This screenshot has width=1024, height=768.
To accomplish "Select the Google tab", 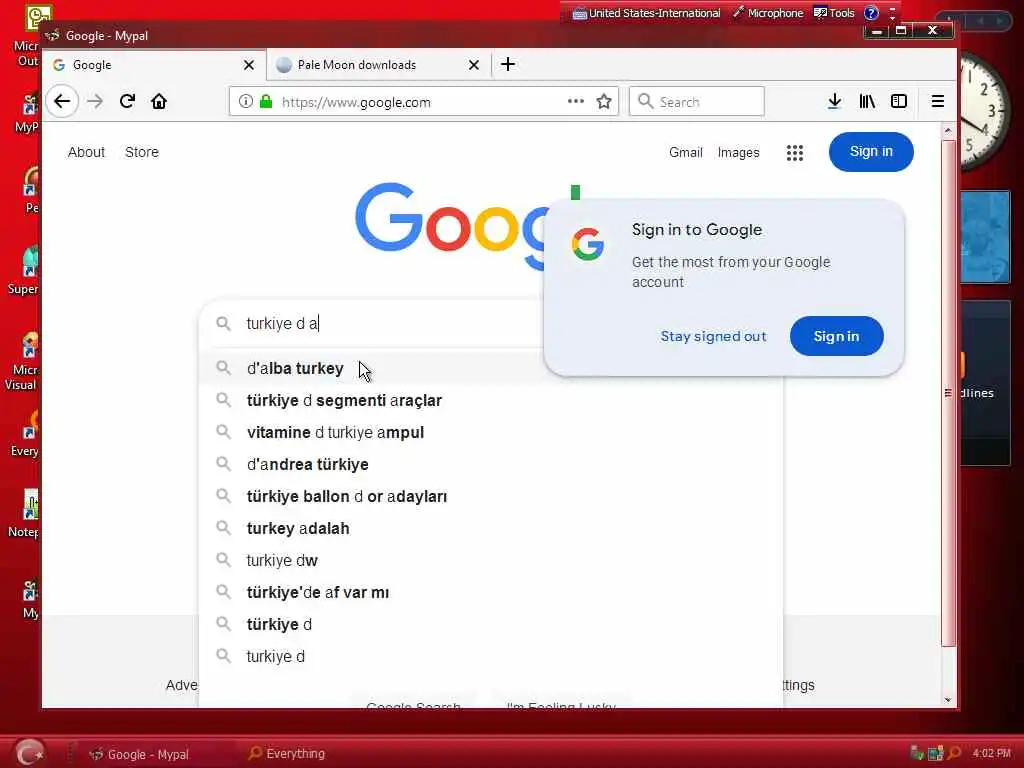I will click(x=154, y=65).
